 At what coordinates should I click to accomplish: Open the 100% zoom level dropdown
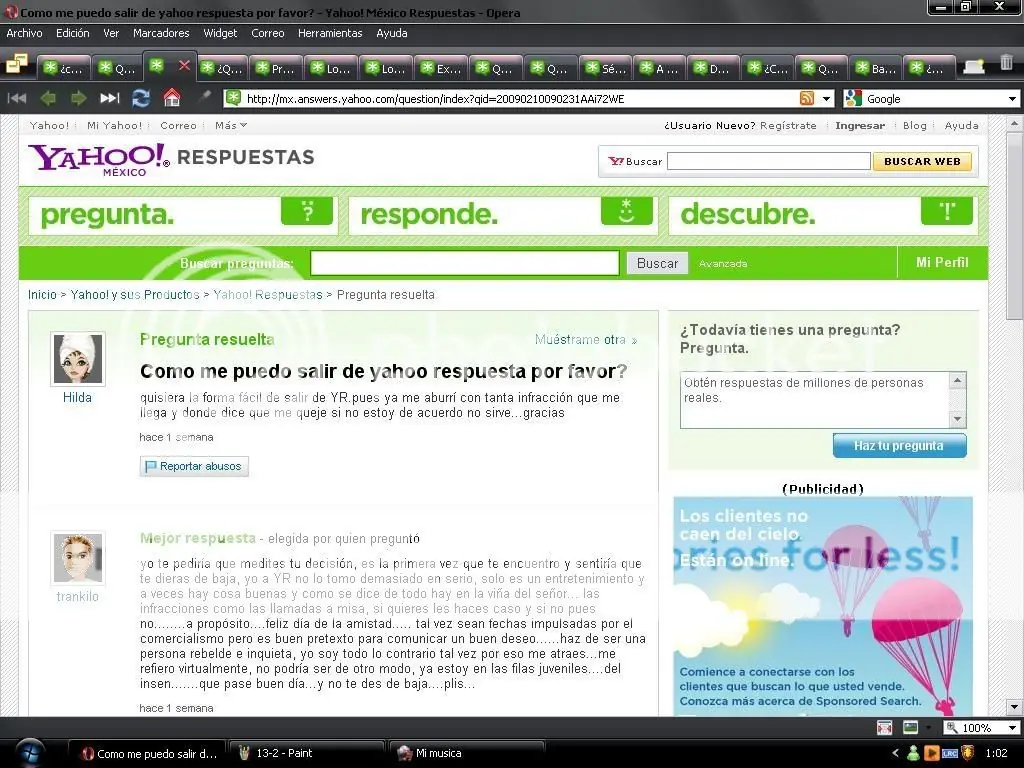pos(1012,728)
